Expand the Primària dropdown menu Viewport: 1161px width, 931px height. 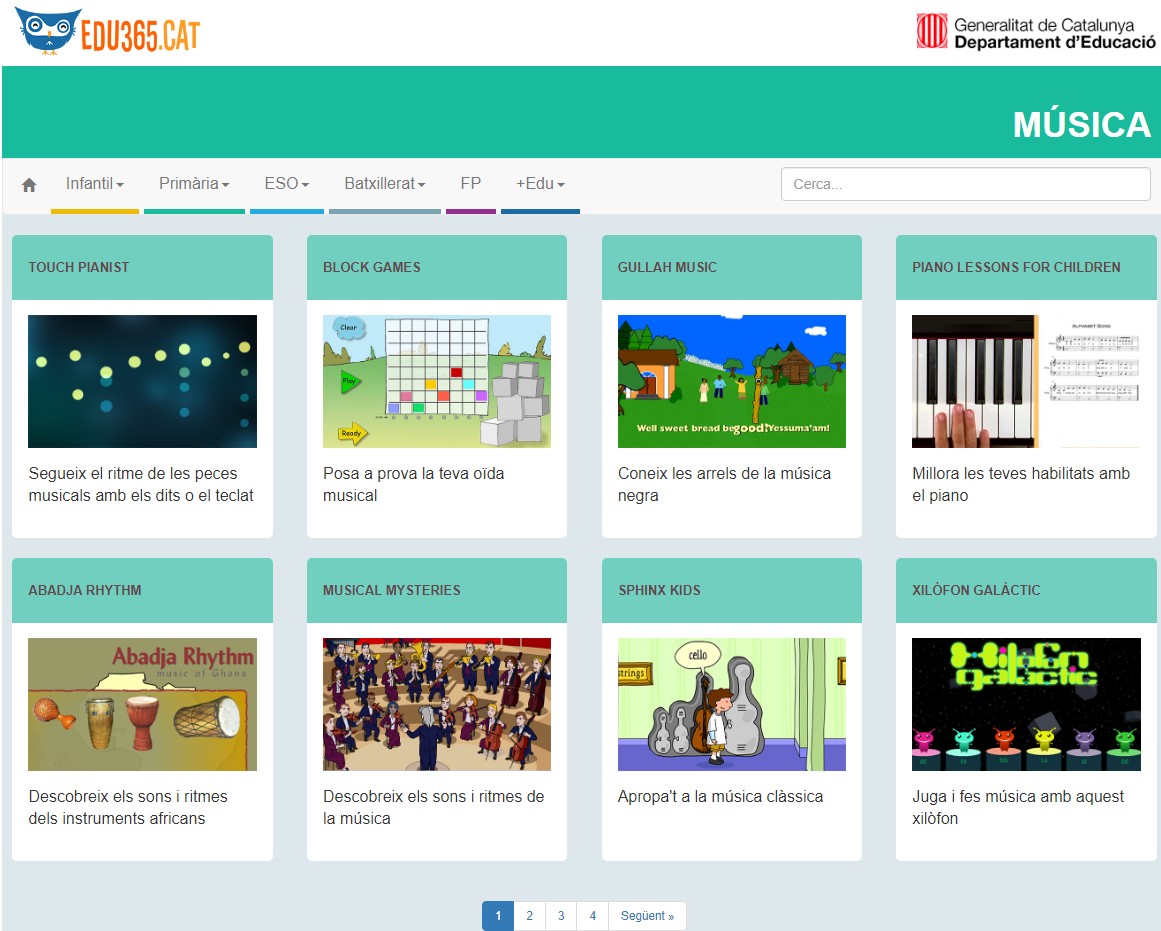[194, 184]
